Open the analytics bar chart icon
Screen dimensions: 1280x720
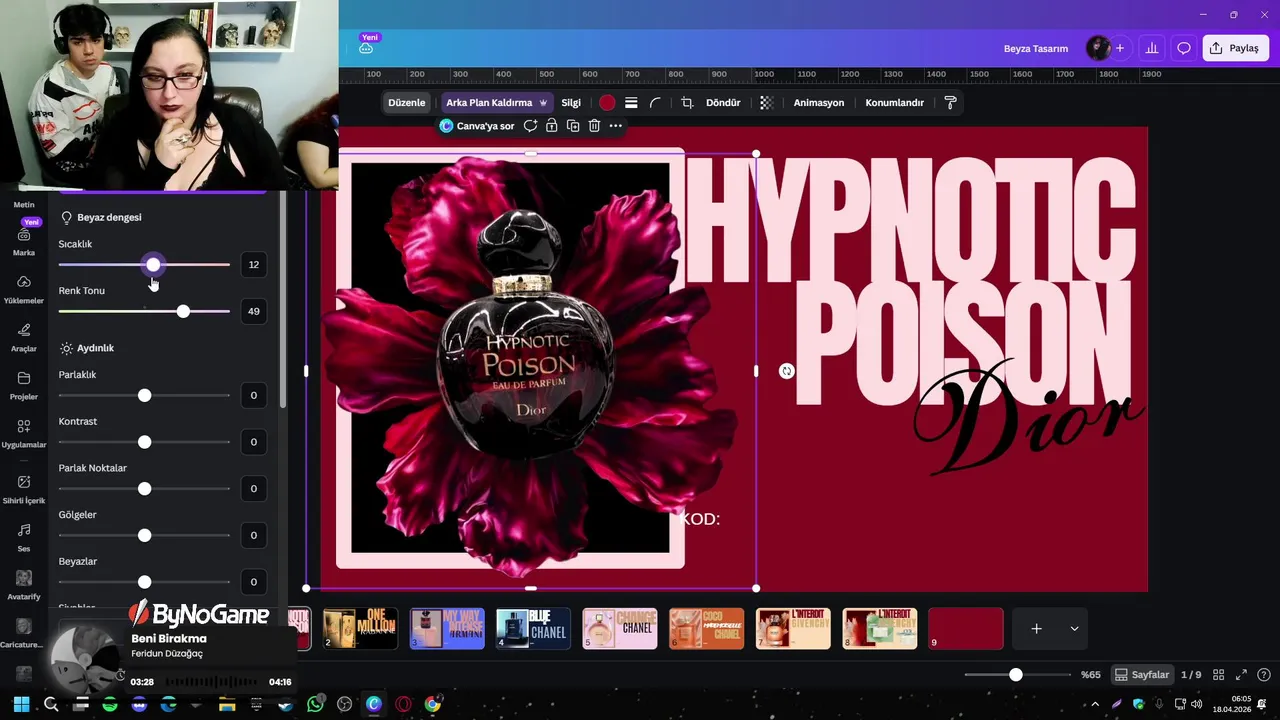pyautogui.click(x=1152, y=48)
